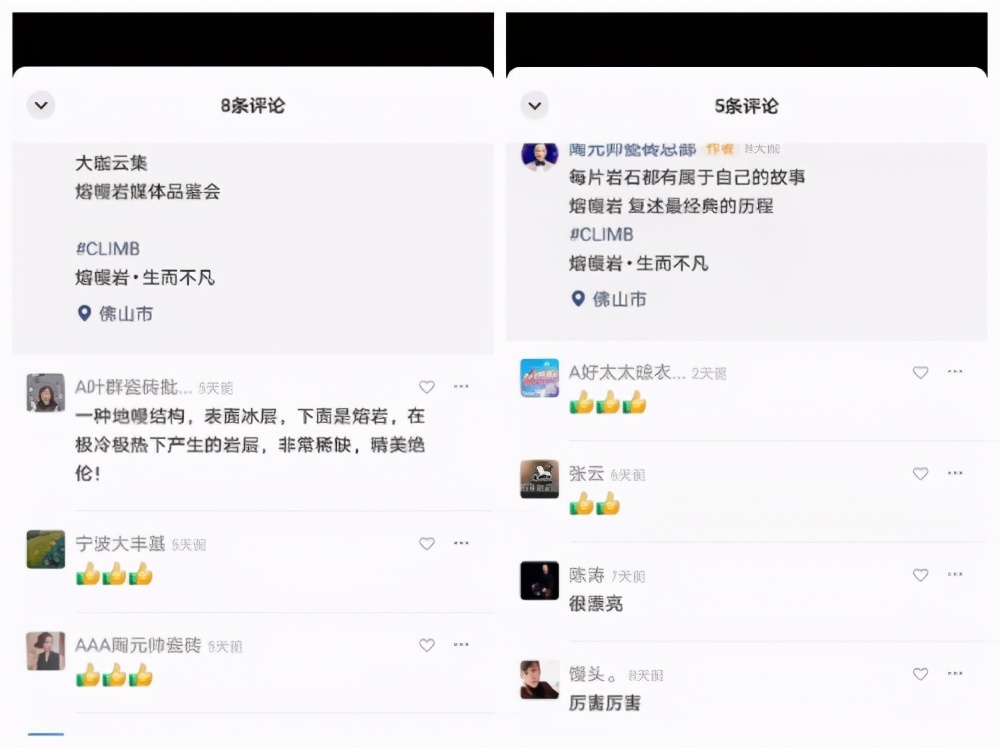Open 佛山市 location tag in left panel
This screenshot has height=748, width=1000.
click(115, 314)
